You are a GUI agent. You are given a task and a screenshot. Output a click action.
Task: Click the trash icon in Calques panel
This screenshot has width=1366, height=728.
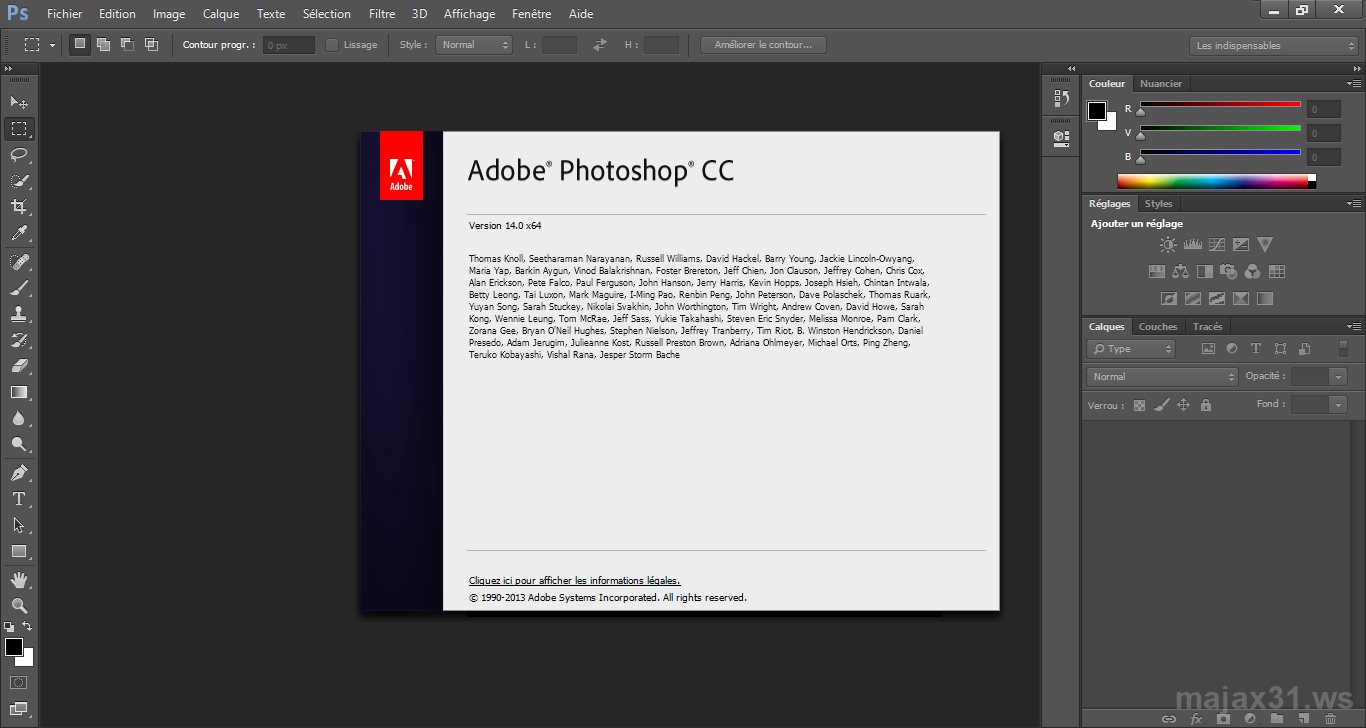[1330, 719]
